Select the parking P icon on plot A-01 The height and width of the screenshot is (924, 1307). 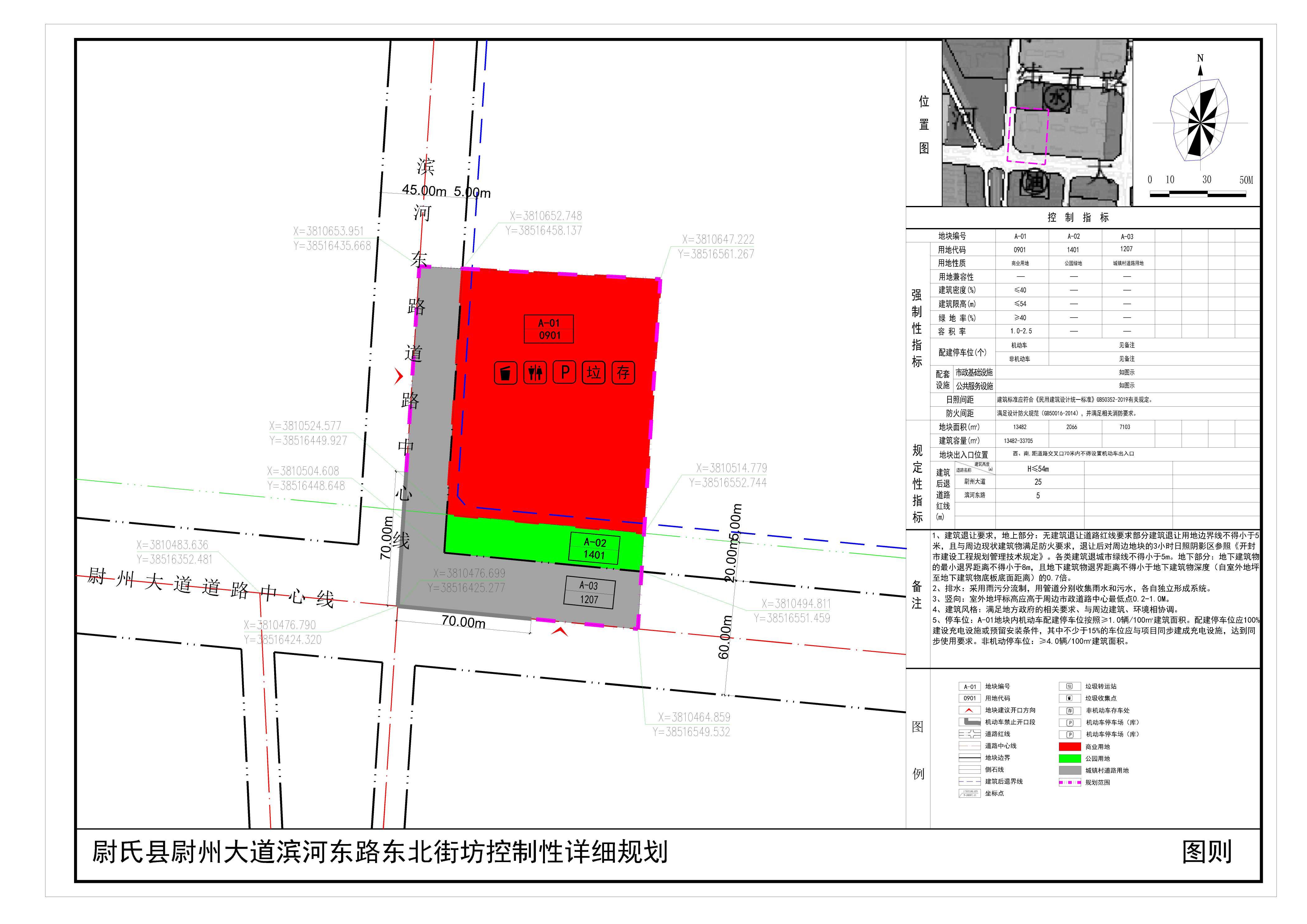565,373
